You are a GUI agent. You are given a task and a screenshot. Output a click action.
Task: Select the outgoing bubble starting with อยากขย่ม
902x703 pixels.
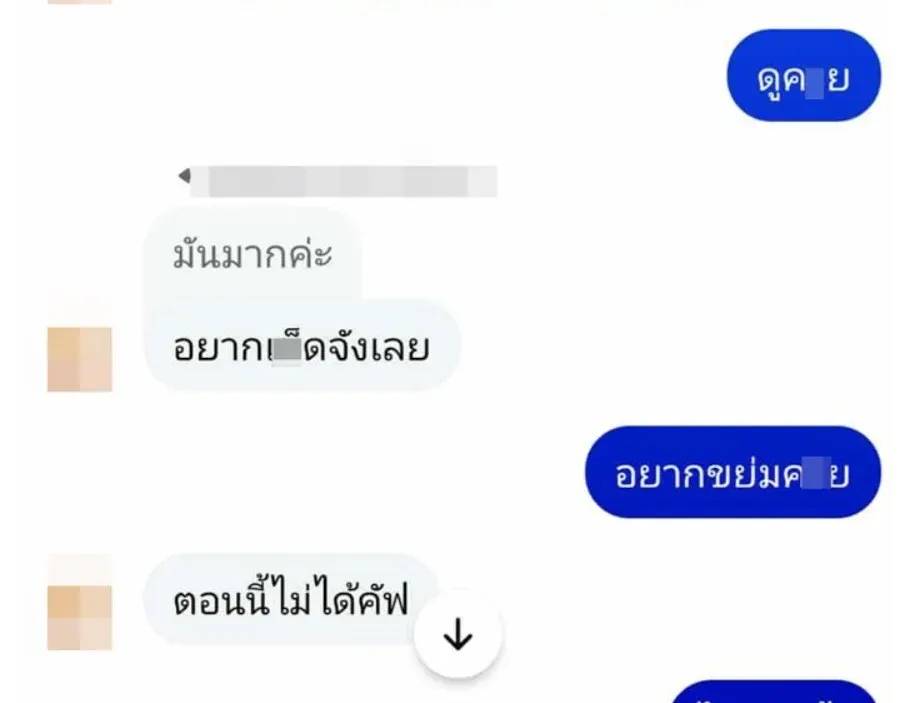pyautogui.click(x=732, y=472)
